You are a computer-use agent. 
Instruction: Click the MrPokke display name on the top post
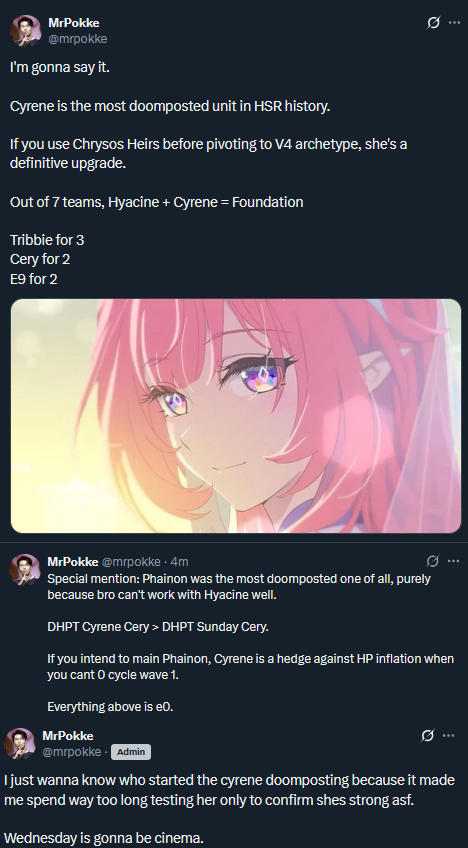tap(74, 23)
